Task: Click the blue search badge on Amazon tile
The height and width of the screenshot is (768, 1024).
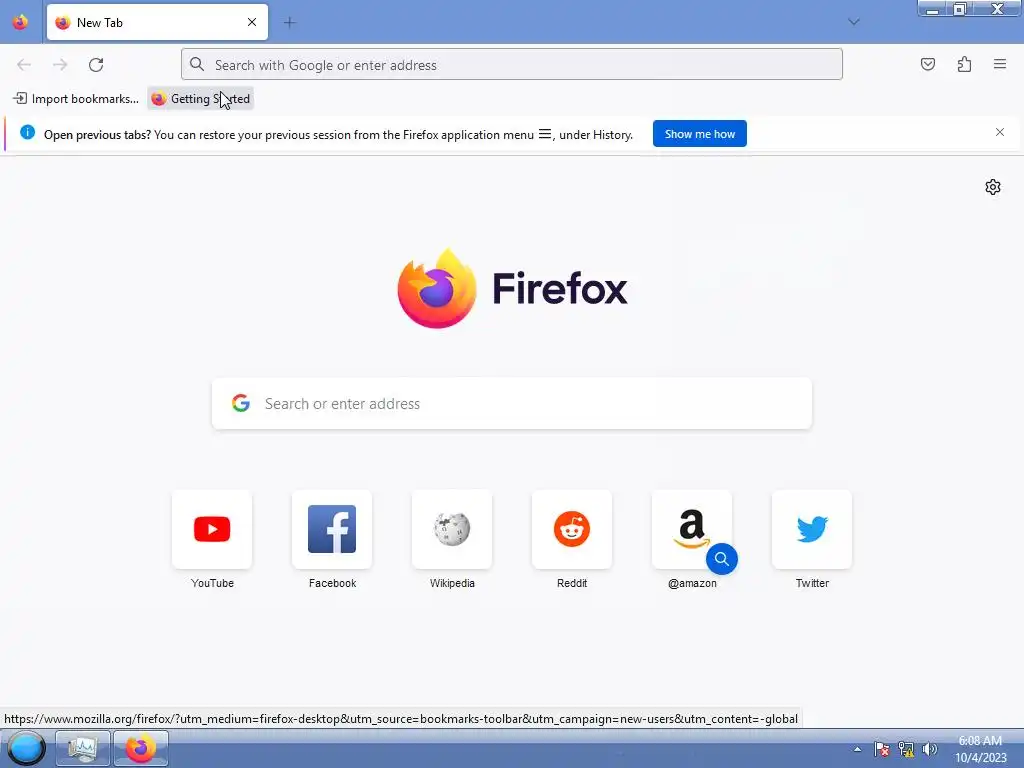Action: point(722,559)
